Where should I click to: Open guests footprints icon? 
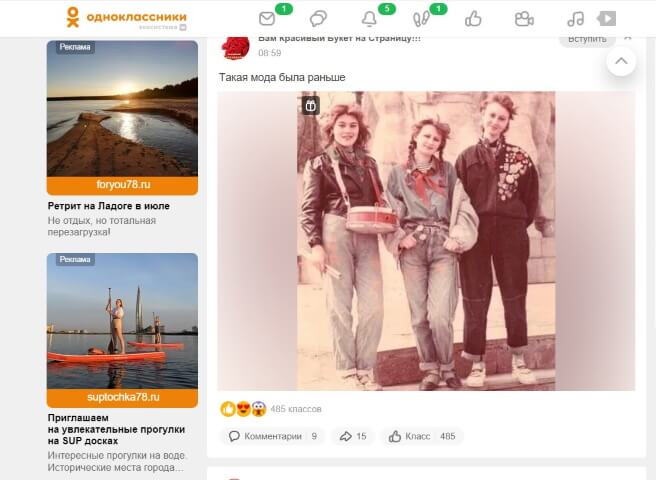pyautogui.click(x=421, y=19)
